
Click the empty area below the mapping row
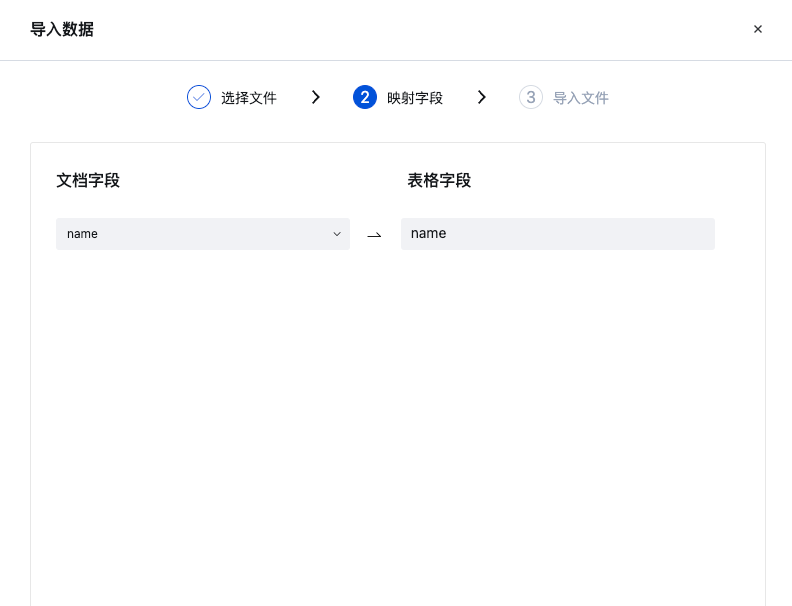pyautogui.click(x=397, y=420)
